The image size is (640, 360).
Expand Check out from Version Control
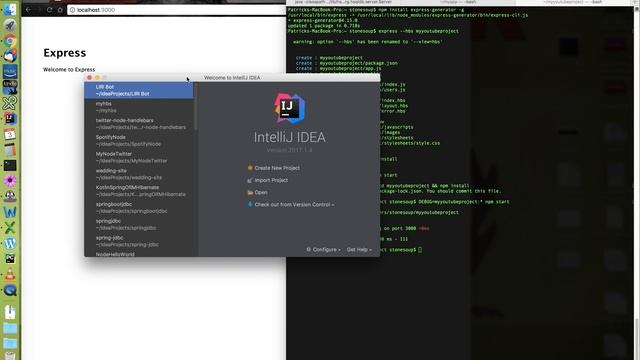point(291,204)
